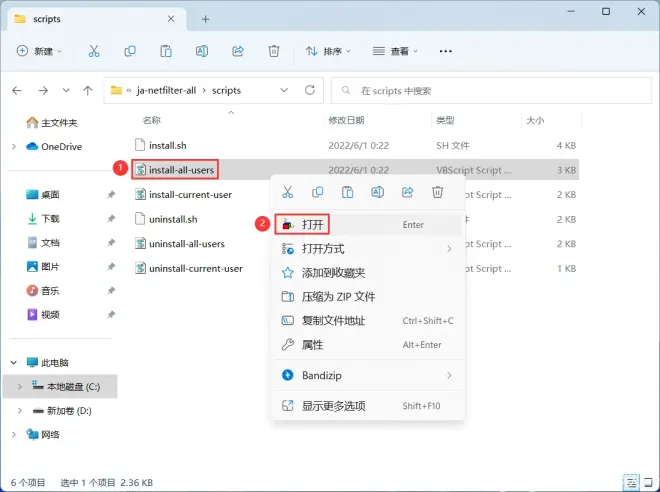
Task: Click the Share icon in the main toolbar
Action: [x=238, y=51]
